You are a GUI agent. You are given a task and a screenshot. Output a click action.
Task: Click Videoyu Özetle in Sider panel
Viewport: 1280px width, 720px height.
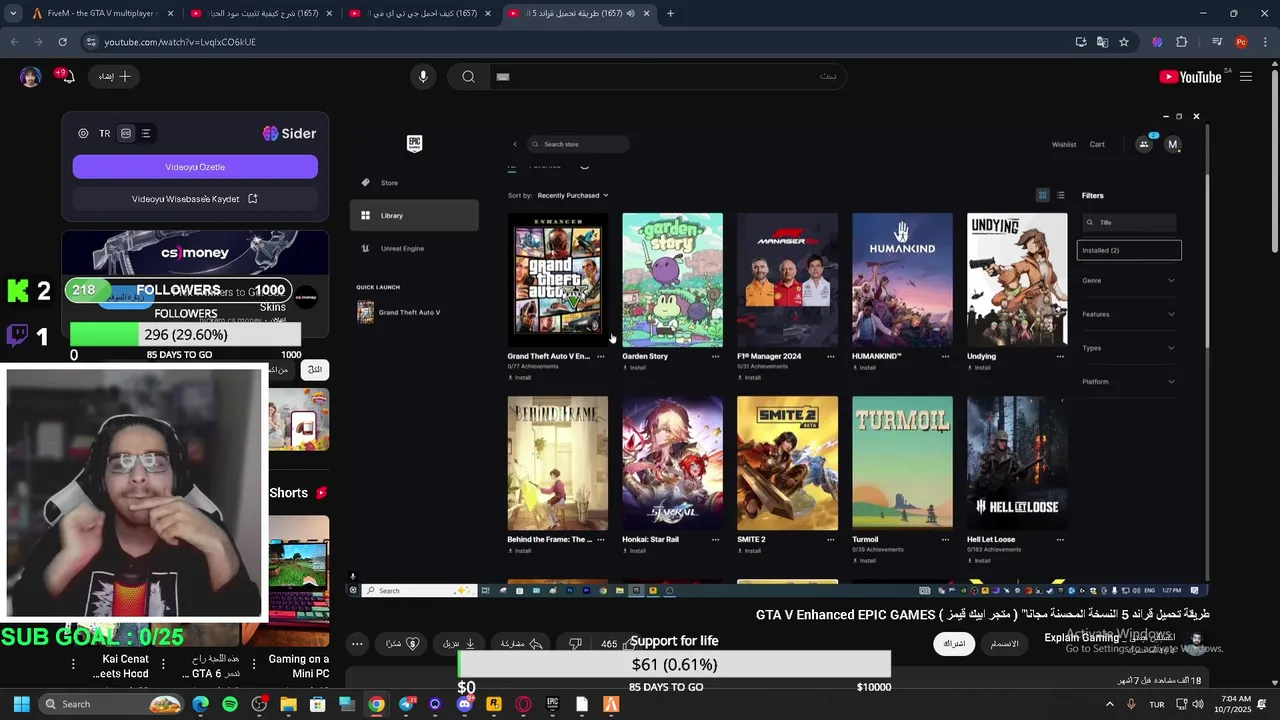pos(195,167)
